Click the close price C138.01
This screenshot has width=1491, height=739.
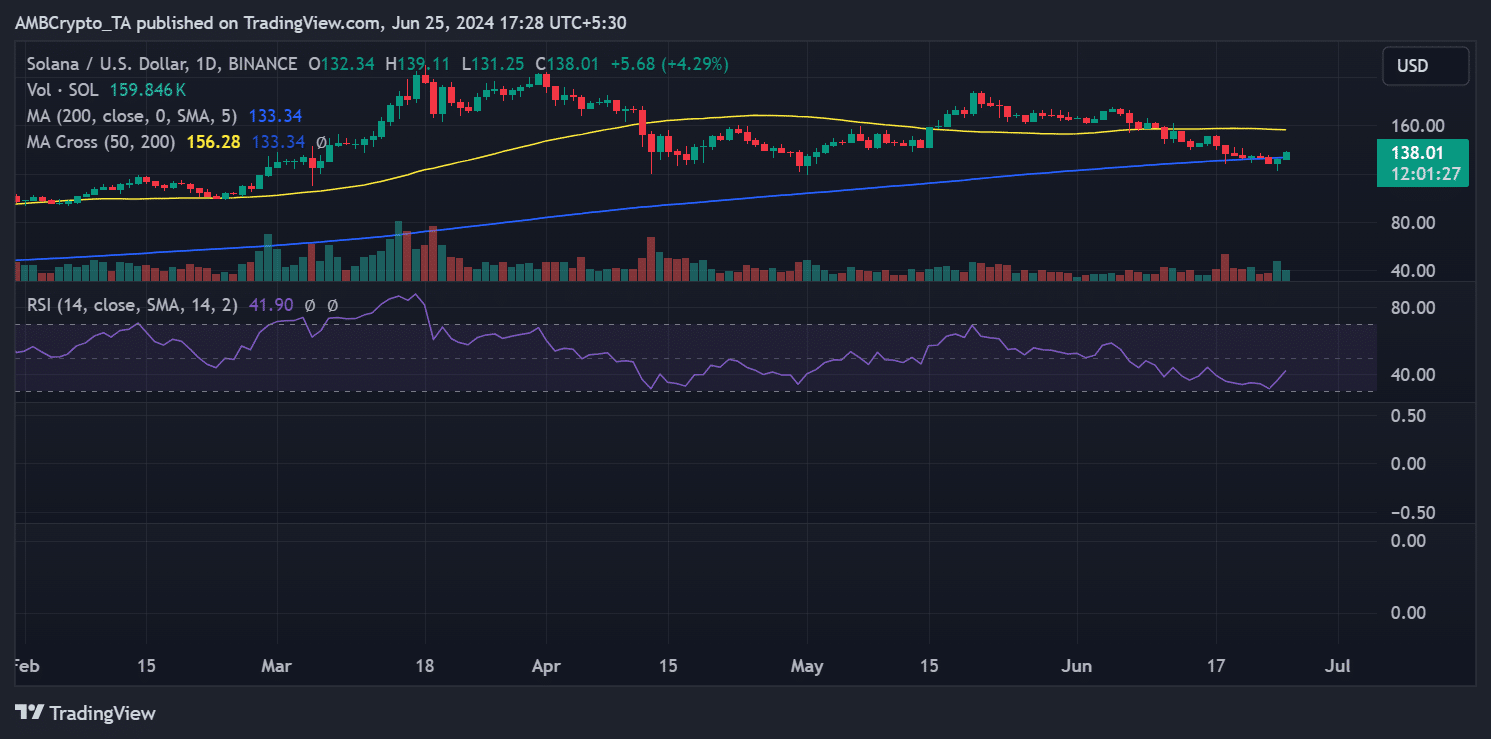[565, 64]
